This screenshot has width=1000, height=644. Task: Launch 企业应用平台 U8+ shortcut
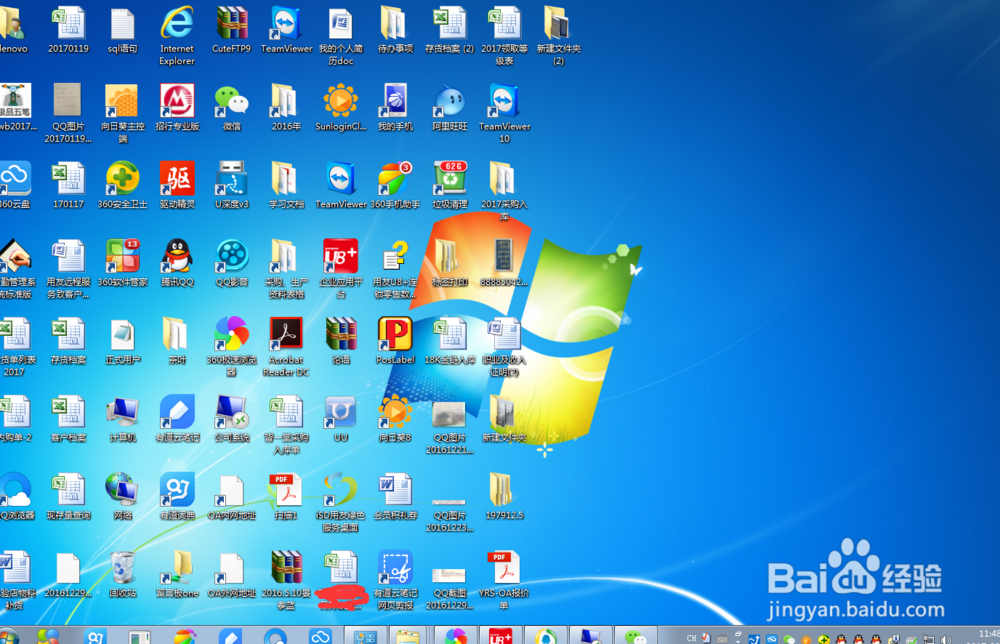tap(341, 269)
